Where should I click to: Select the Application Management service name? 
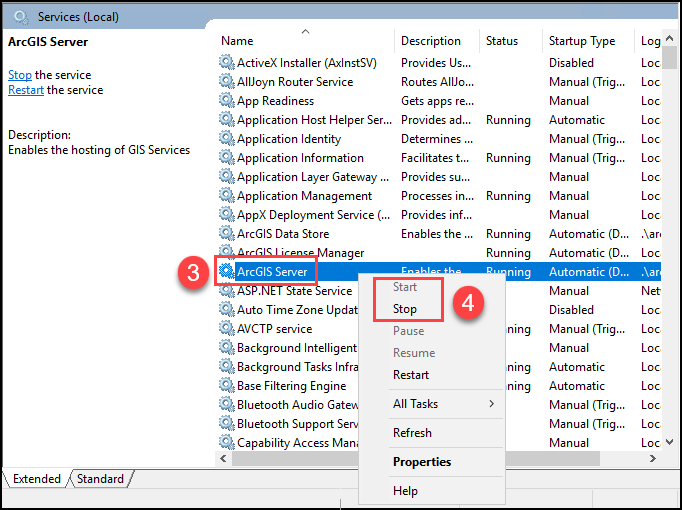pos(304,196)
